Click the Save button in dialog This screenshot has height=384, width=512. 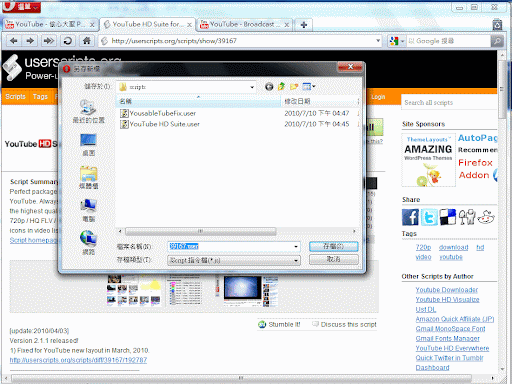[333, 246]
